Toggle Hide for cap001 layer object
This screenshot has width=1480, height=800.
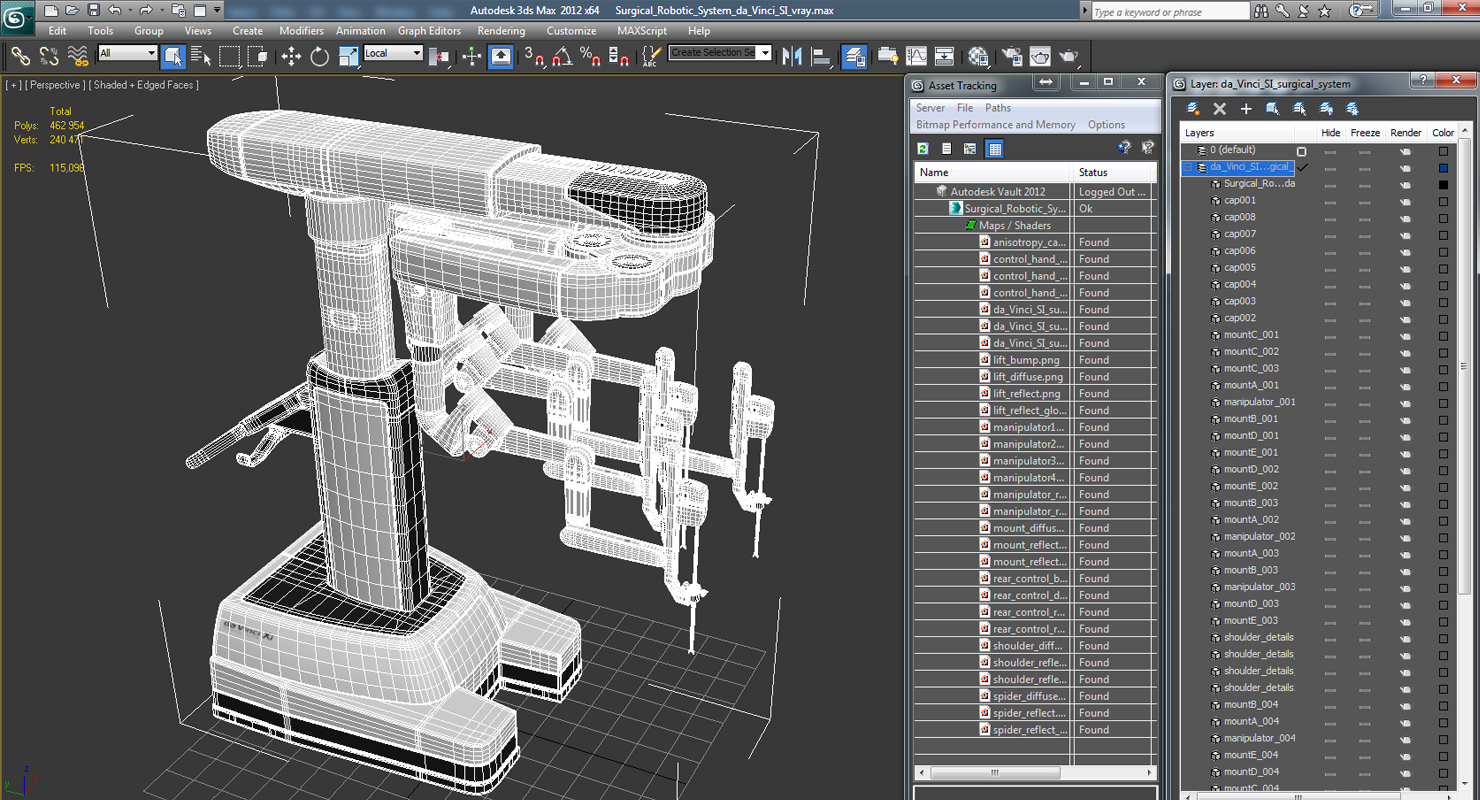coord(1330,201)
